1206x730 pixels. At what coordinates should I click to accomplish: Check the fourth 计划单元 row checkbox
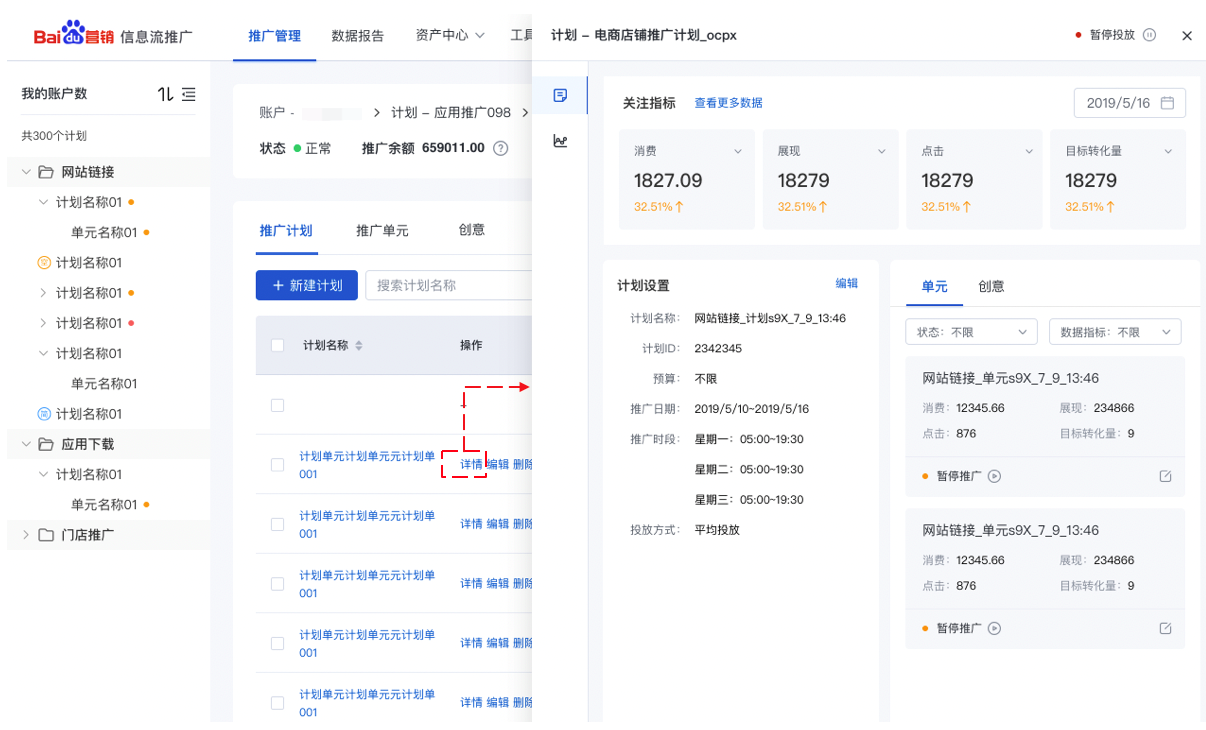coord(277,644)
